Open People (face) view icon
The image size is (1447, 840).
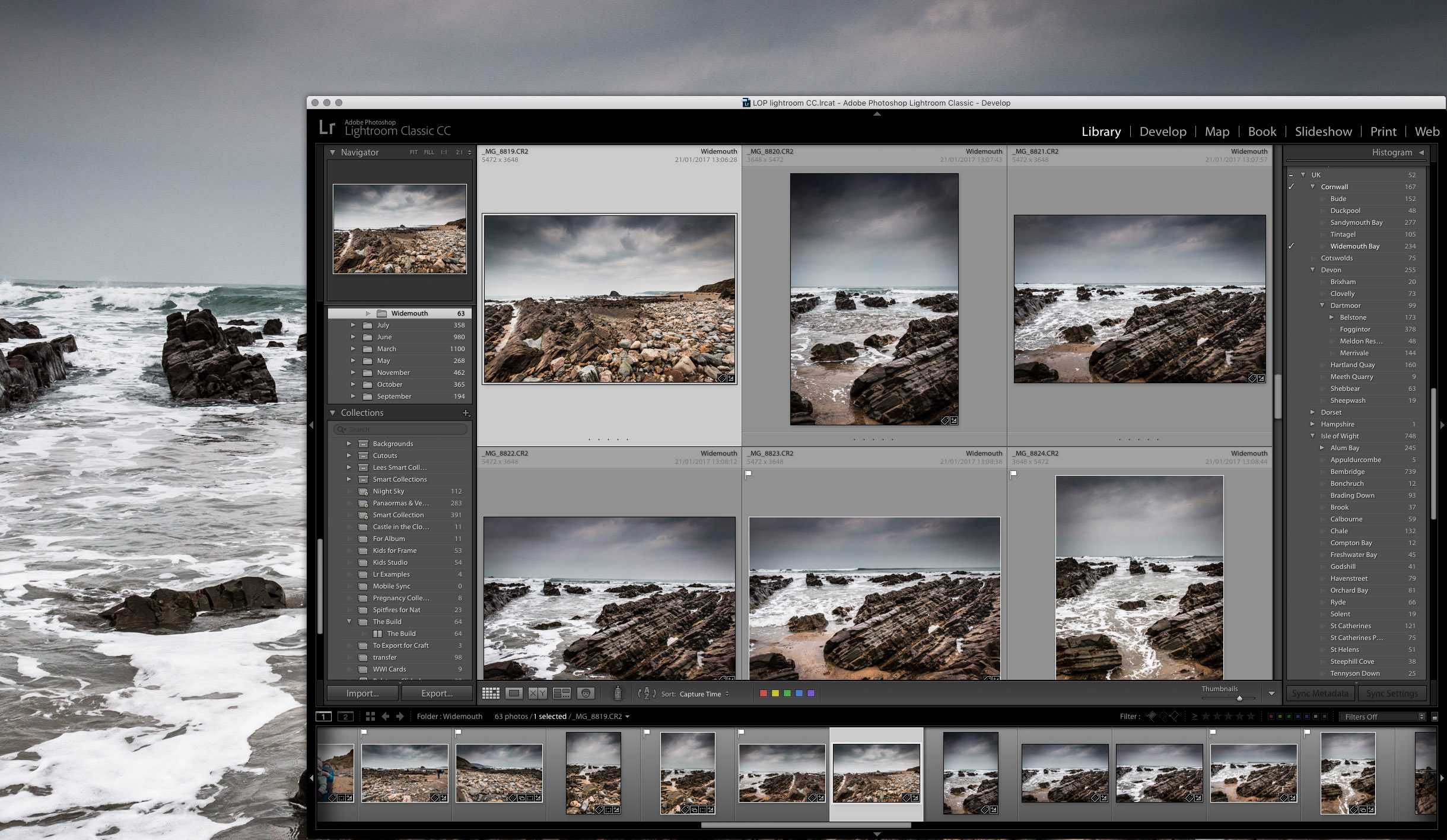pyautogui.click(x=586, y=693)
